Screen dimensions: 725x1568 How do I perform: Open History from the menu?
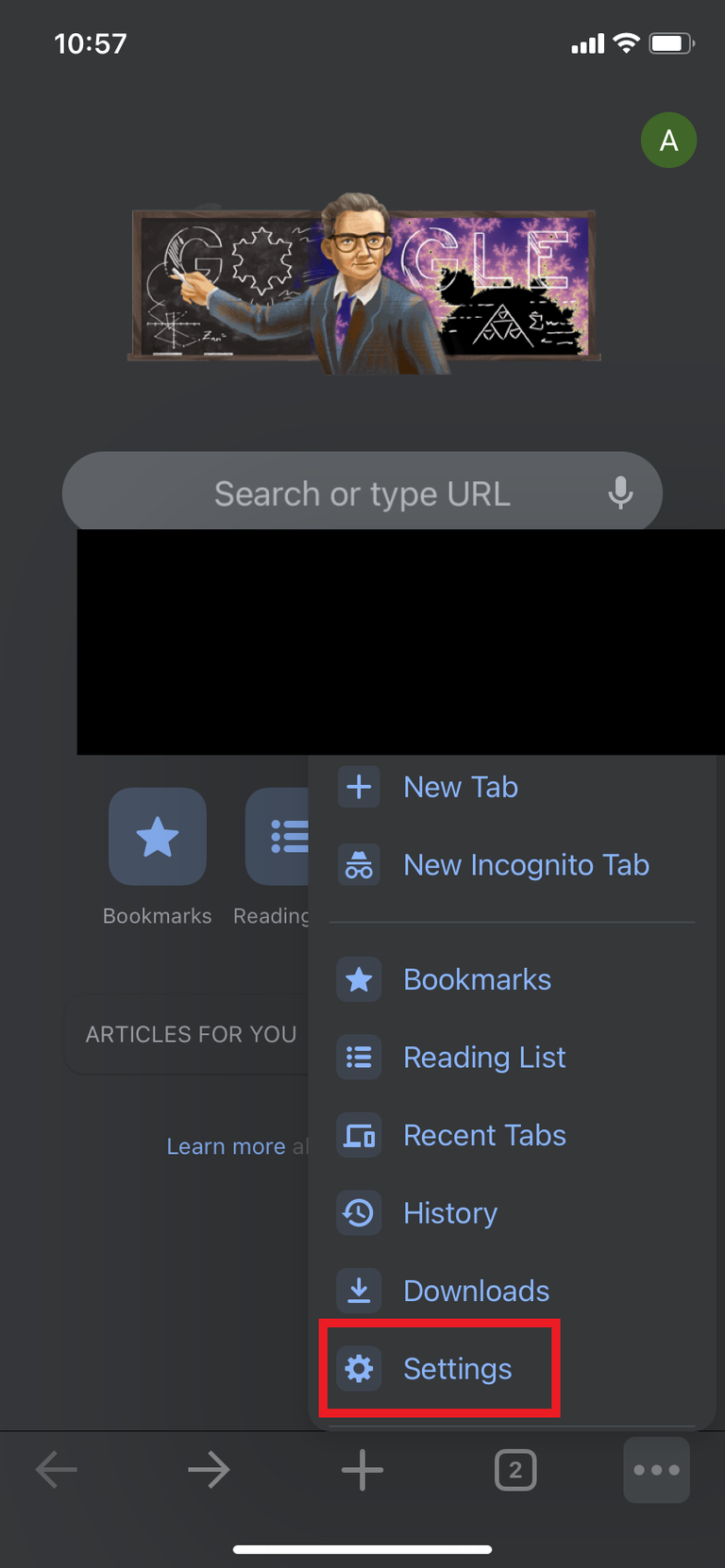click(449, 1213)
